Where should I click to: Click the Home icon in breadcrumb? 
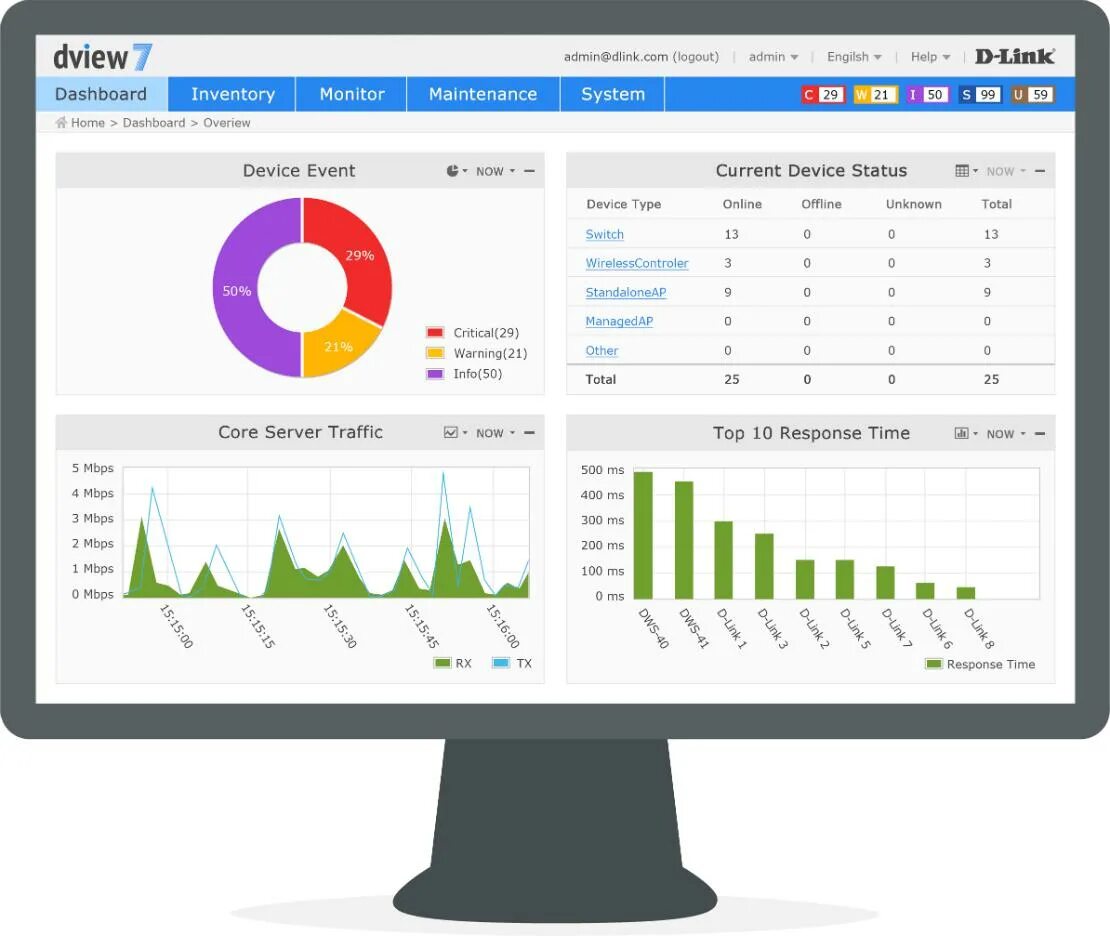click(62, 122)
